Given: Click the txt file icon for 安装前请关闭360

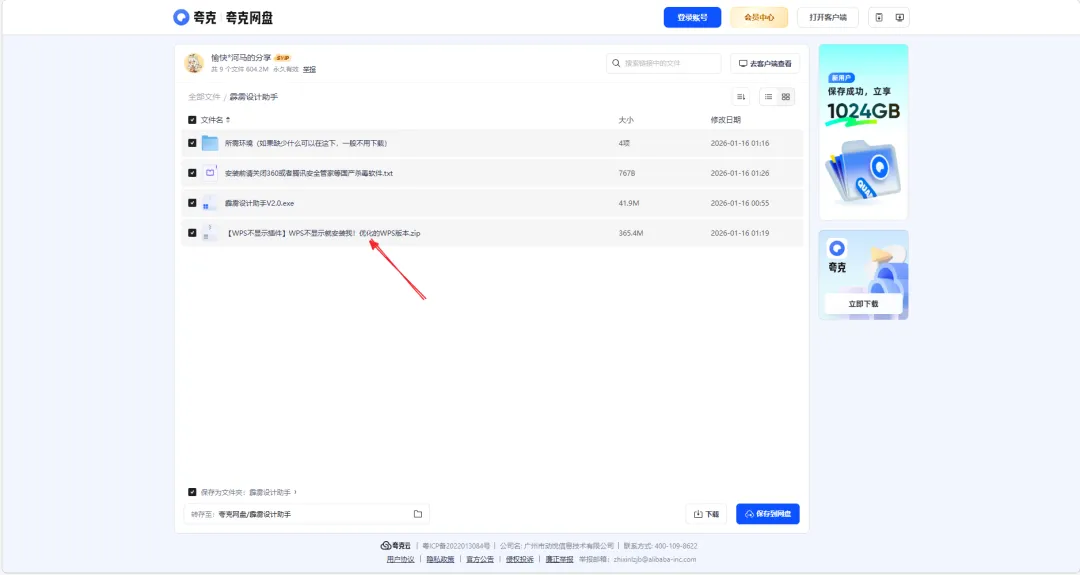Looking at the screenshot, I should click(210, 173).
